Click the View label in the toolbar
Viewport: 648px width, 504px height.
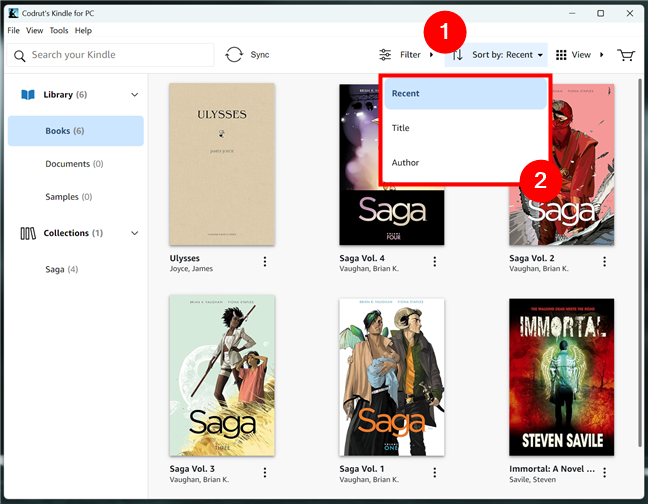(581, 55)
